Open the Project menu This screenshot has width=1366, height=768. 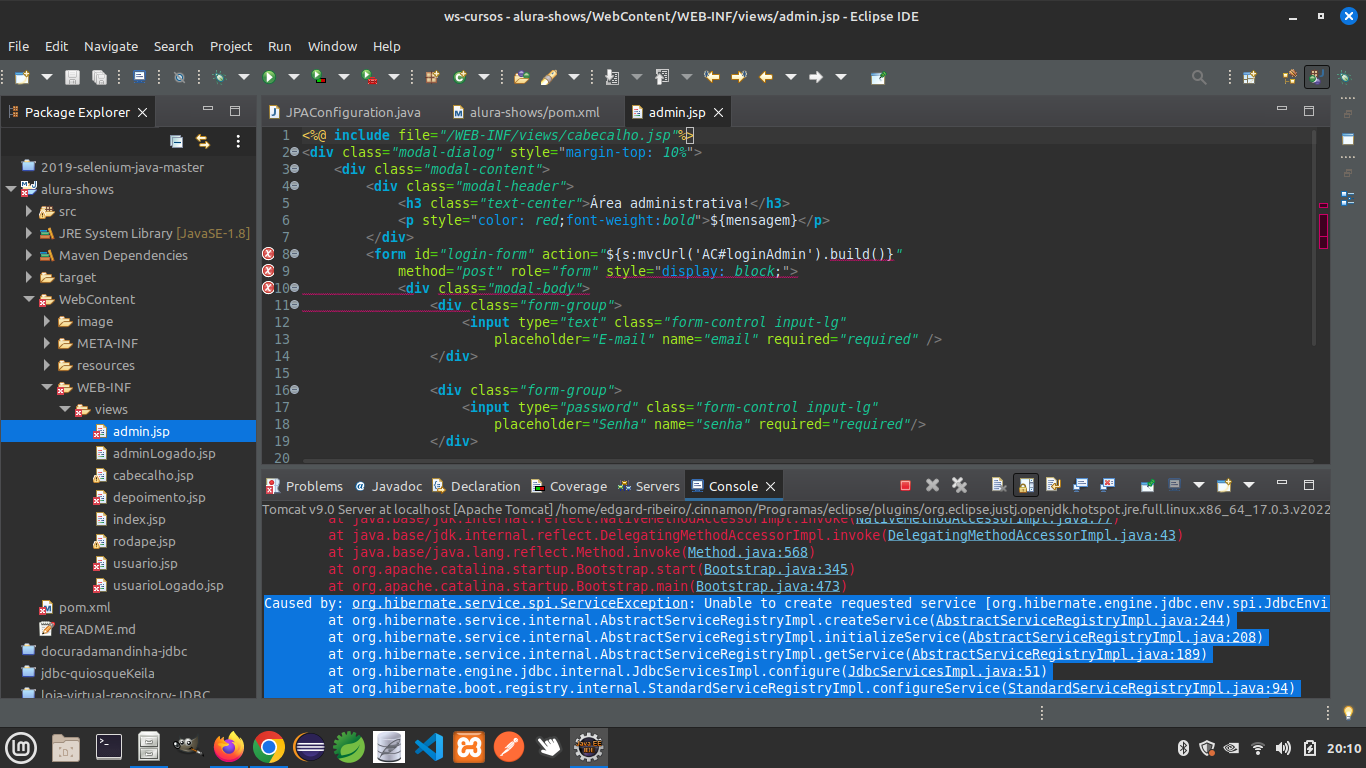coord(231,46)
